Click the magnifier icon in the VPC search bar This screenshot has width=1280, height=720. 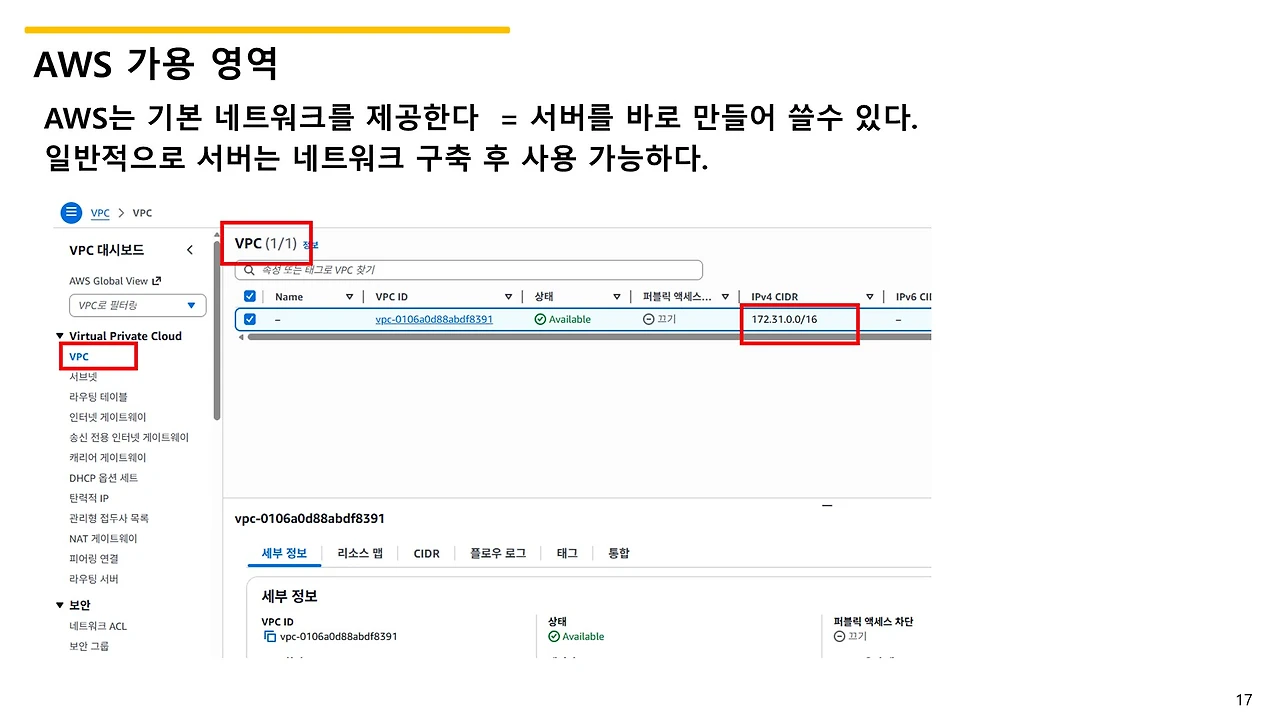click(249, 269)
